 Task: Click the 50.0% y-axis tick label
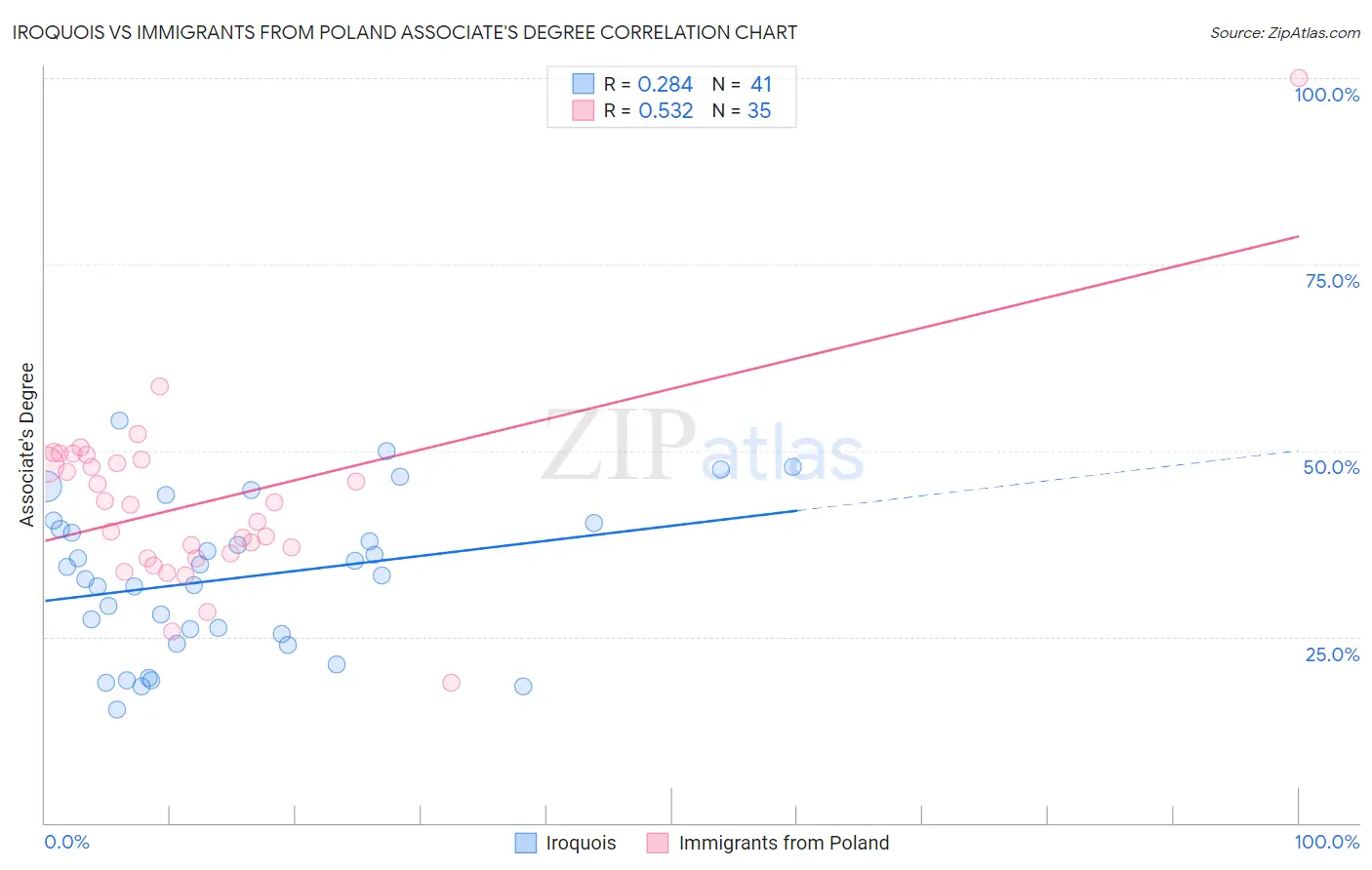coord(1332,467)
